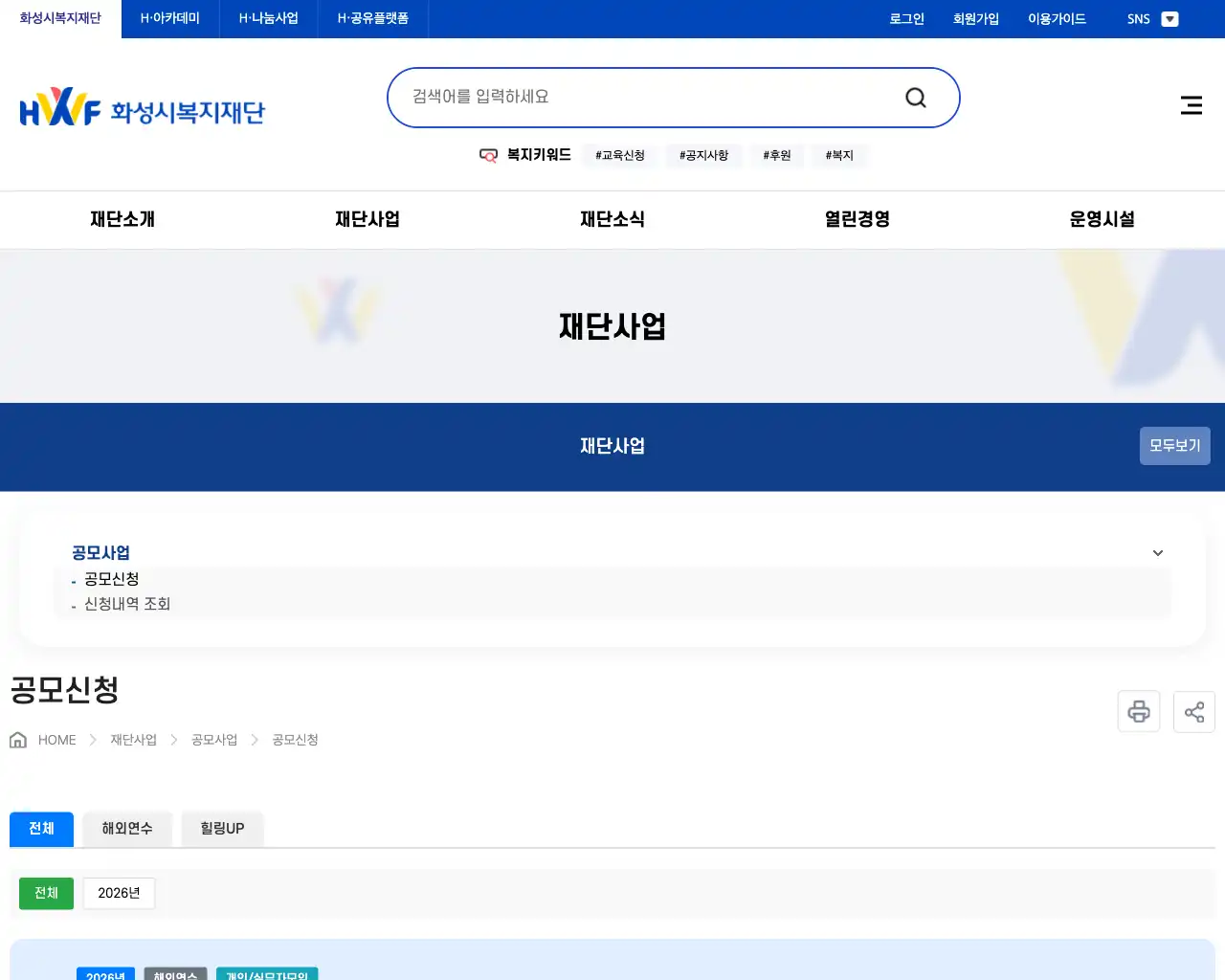Collapse the 공모사업 section chevron
The height and width of the screenshot is (980, 1225).
click(1157, 553)
